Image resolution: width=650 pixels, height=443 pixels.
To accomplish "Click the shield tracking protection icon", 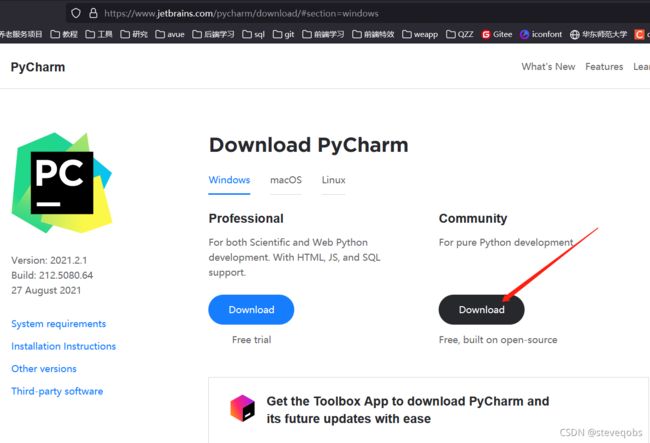I will click(x=76, y=13).
